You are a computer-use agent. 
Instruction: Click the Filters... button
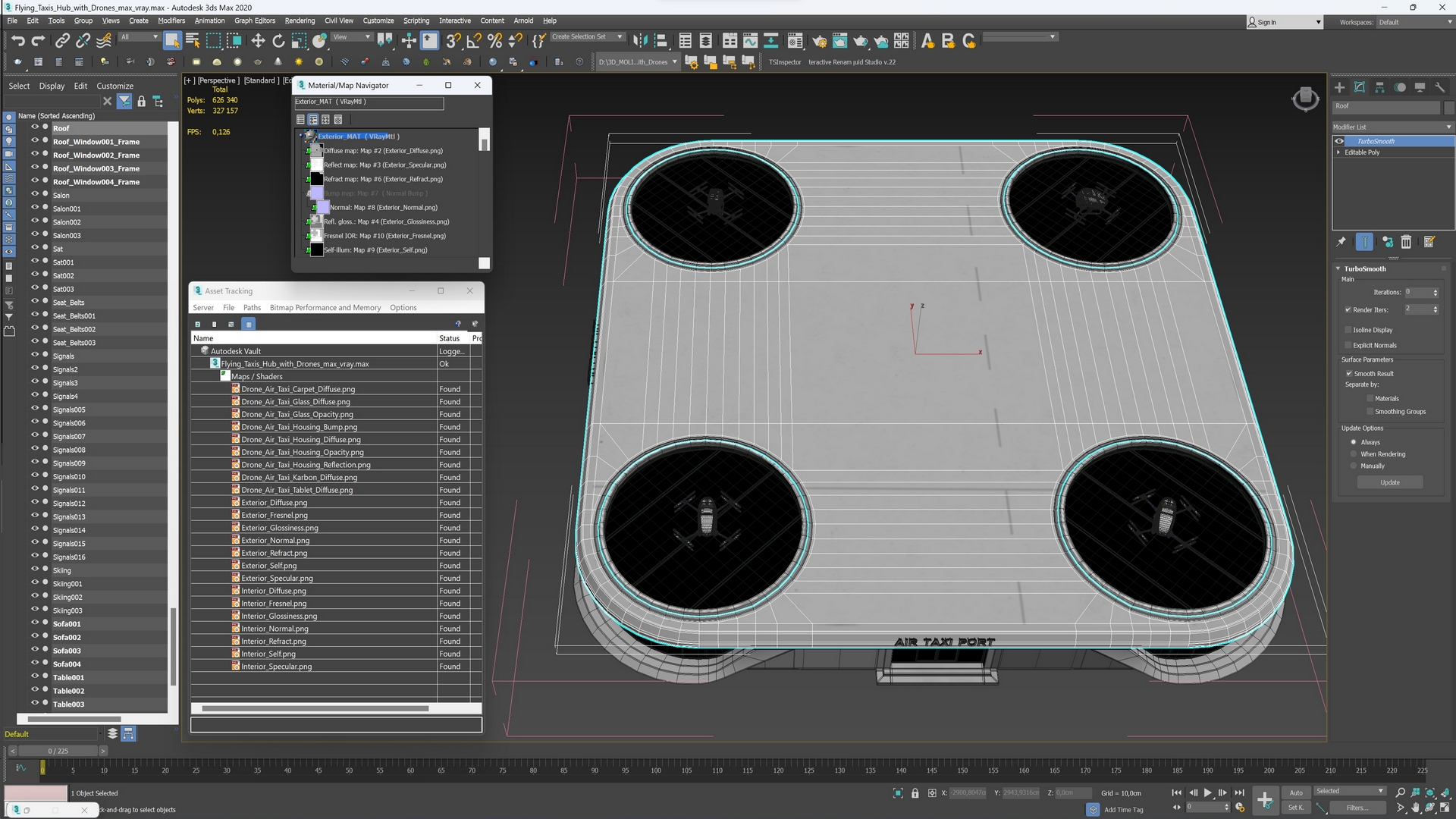point(1357,808)
